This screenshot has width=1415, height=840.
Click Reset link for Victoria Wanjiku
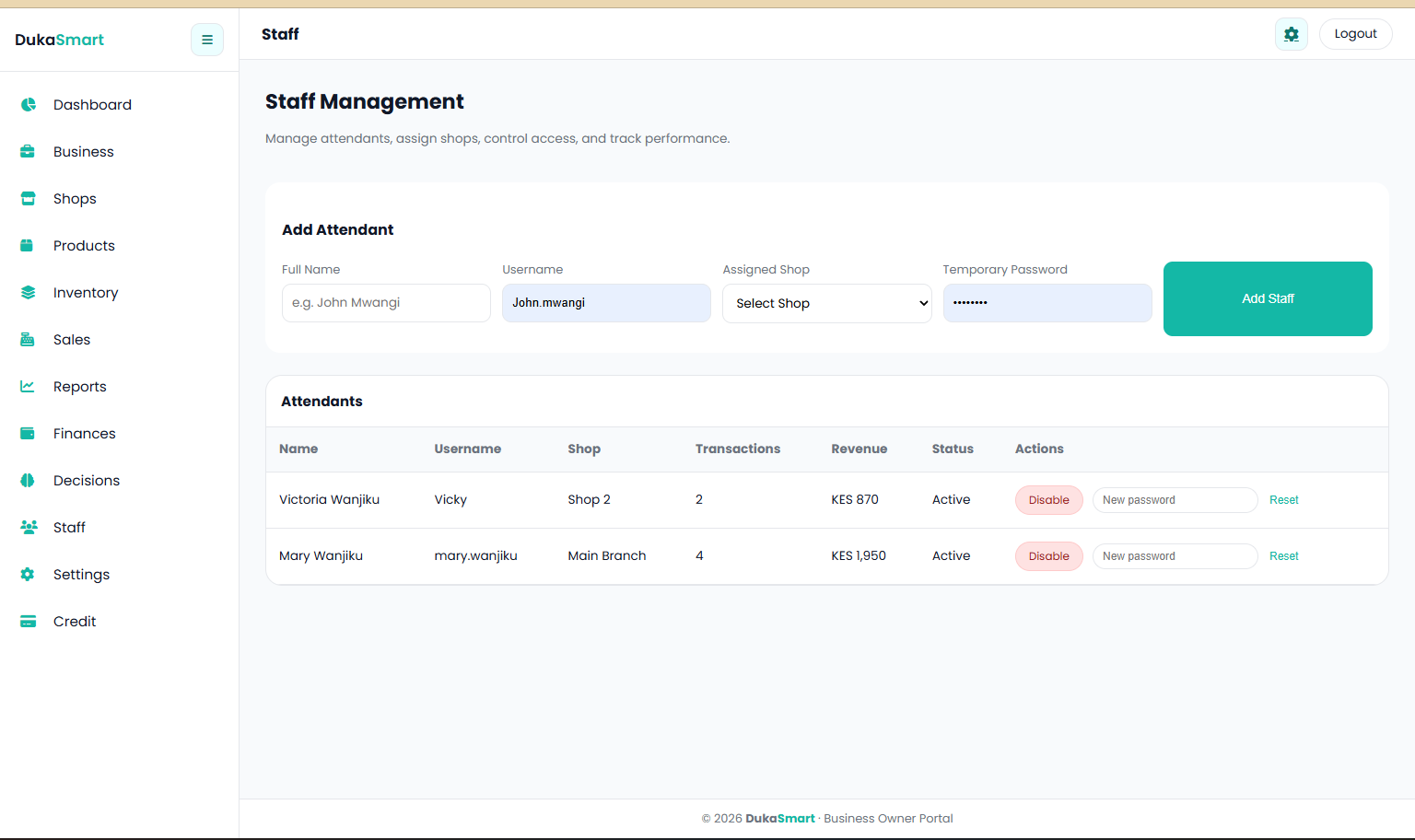coord(1283,500)
